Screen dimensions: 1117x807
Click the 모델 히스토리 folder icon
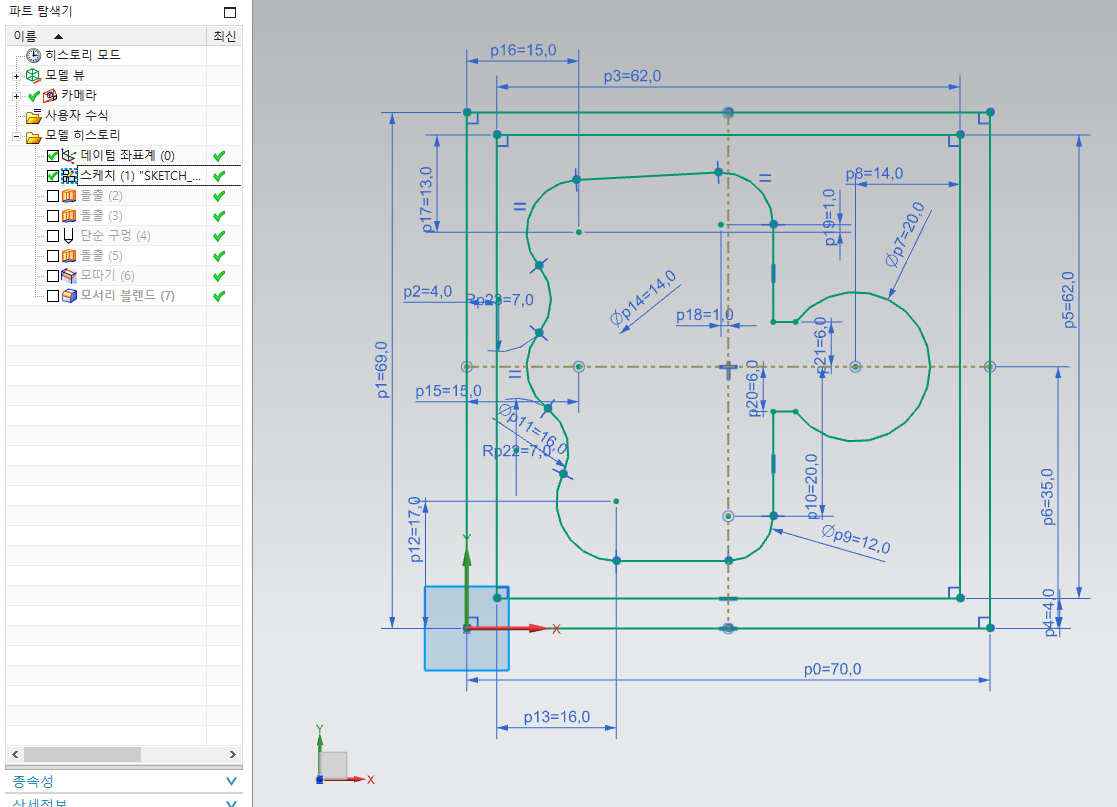(x=33, y=136)
